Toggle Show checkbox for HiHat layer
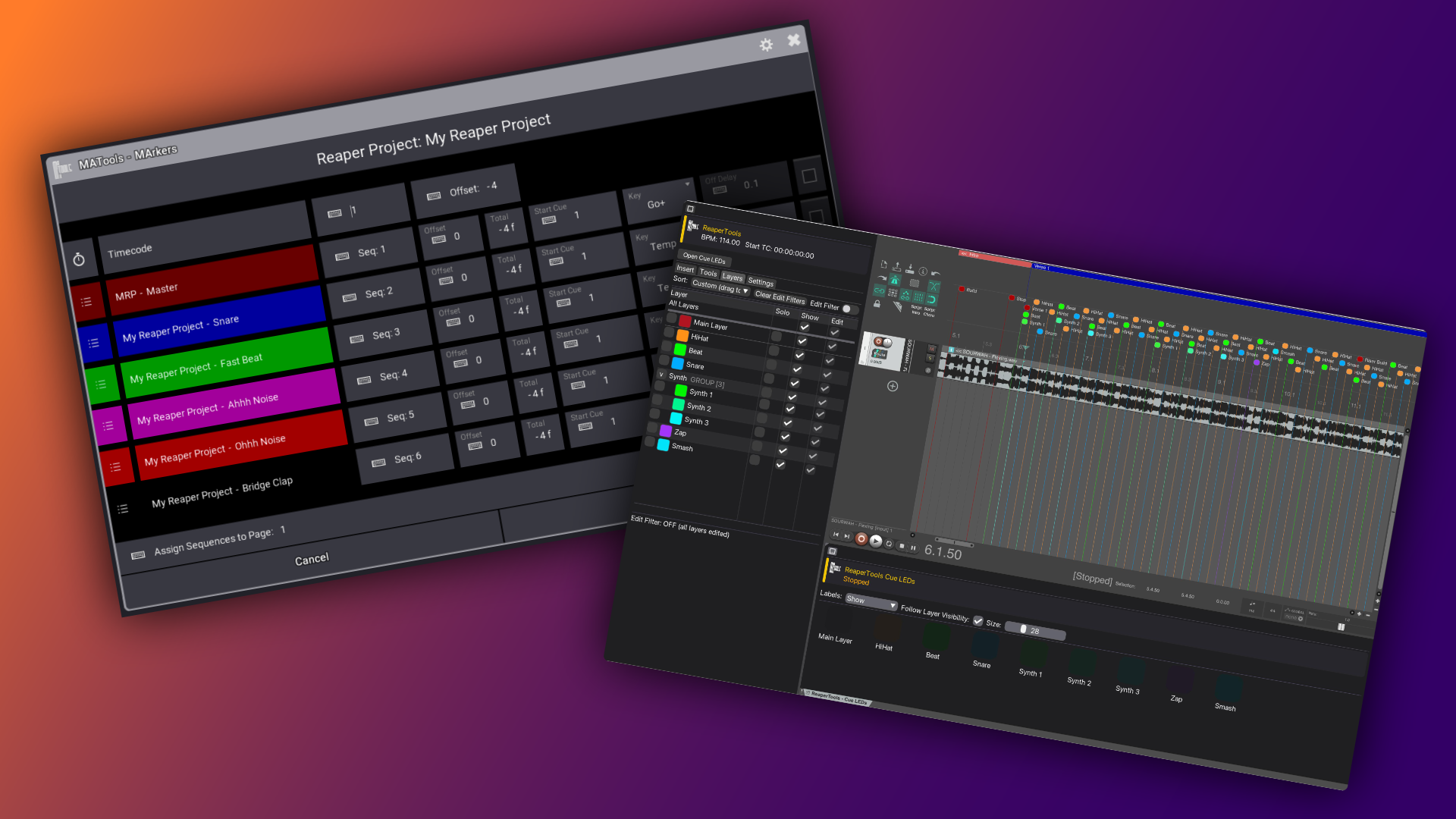This screenshot has height=819, width=1456. (799, 354)
